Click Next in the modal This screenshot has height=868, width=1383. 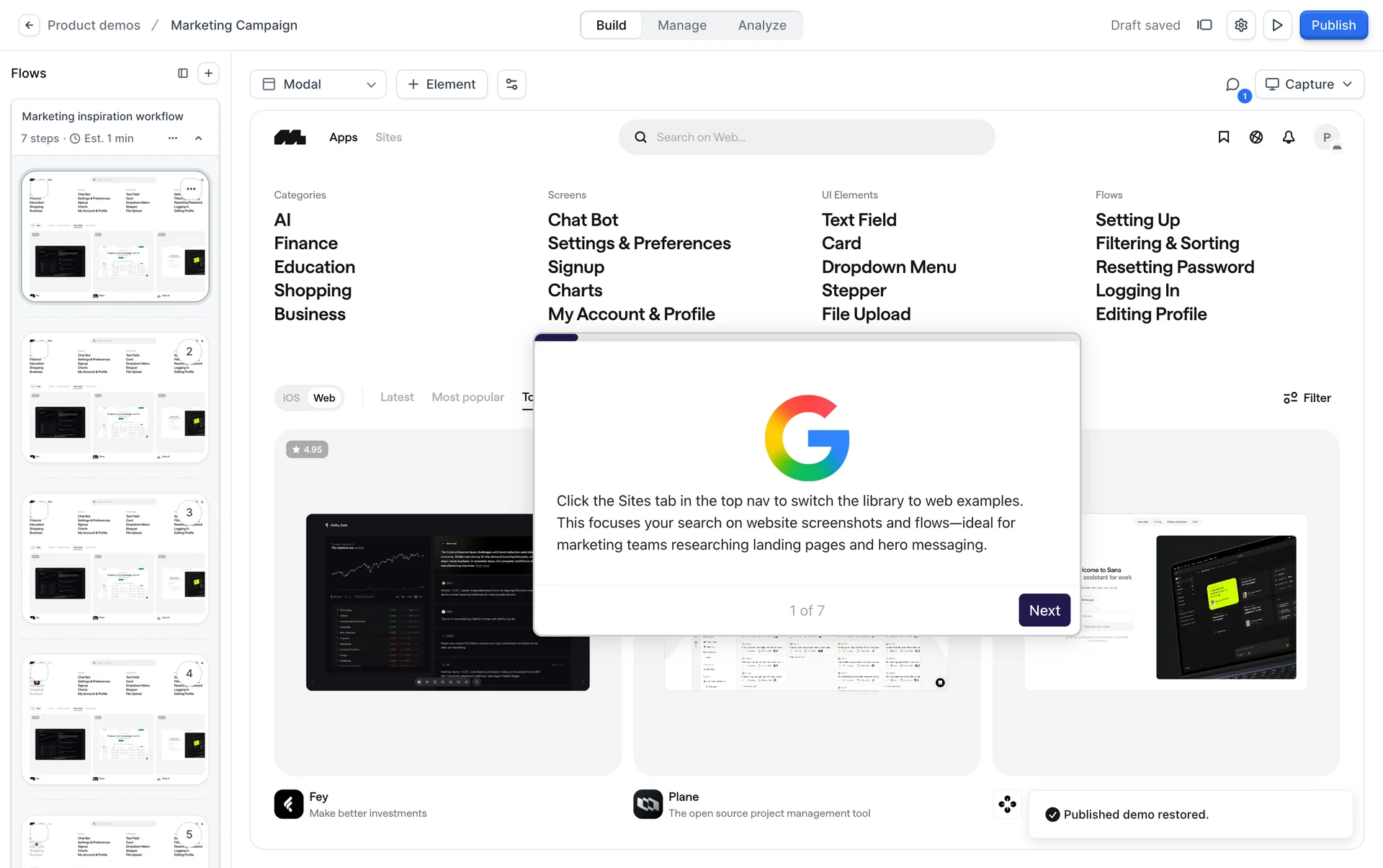tap(1044, 610)
